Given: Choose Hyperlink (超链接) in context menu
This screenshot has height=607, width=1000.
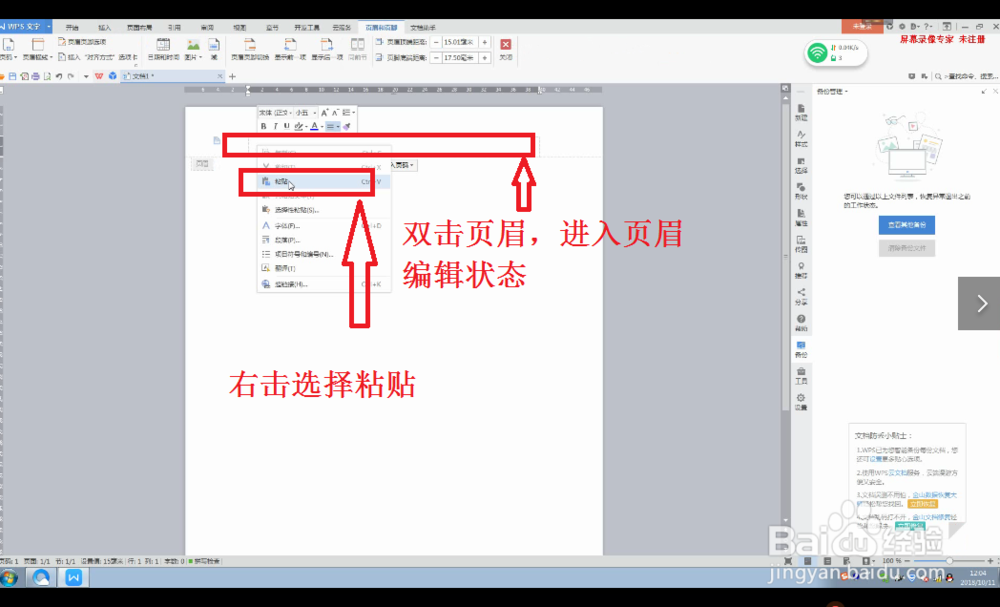Looking at the screenshot, I should [x=323, y=284].
